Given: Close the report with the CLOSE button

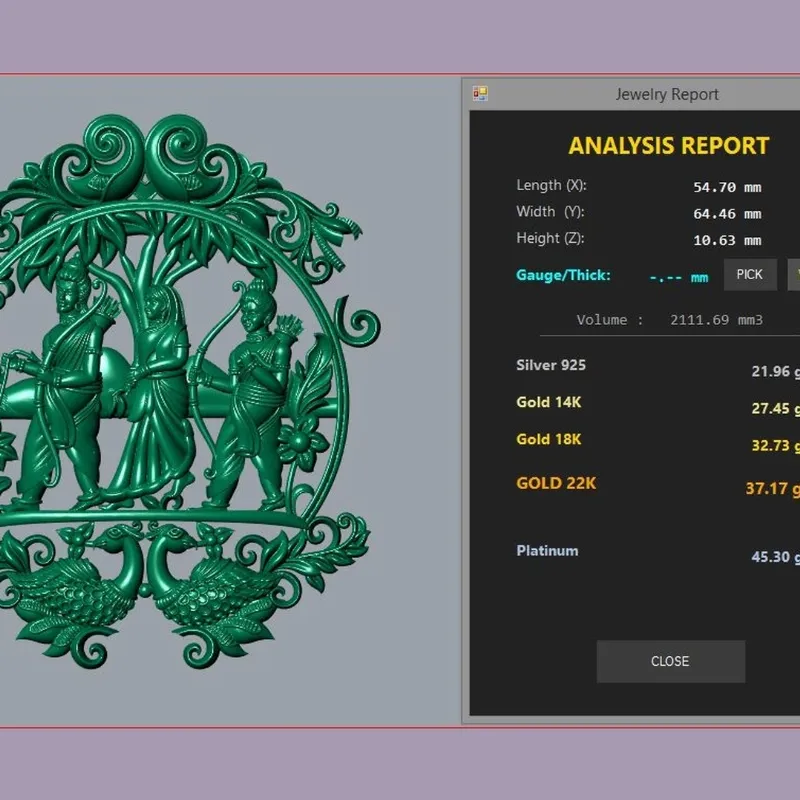Looking at the screenshot, I should 670,661.
